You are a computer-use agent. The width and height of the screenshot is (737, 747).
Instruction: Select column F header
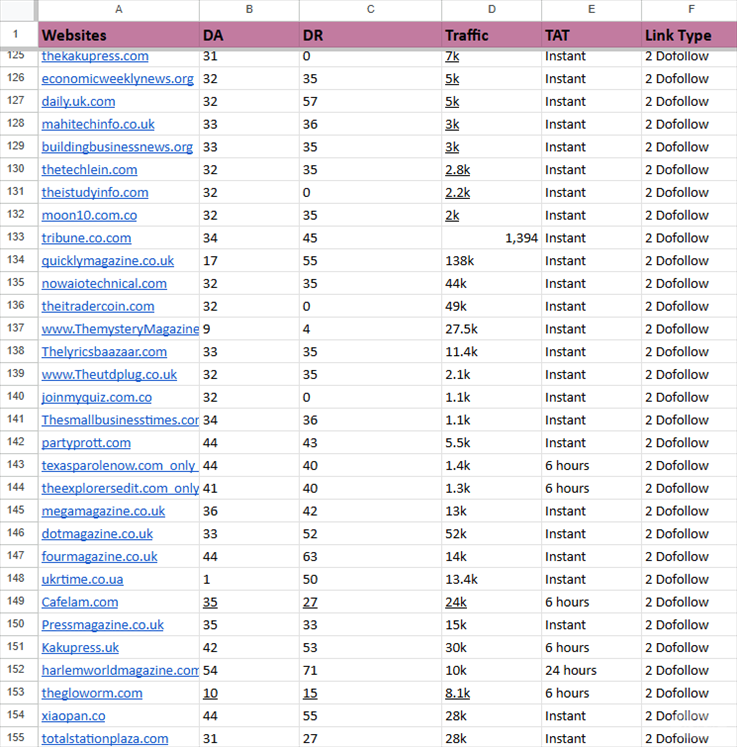[689, 10]
